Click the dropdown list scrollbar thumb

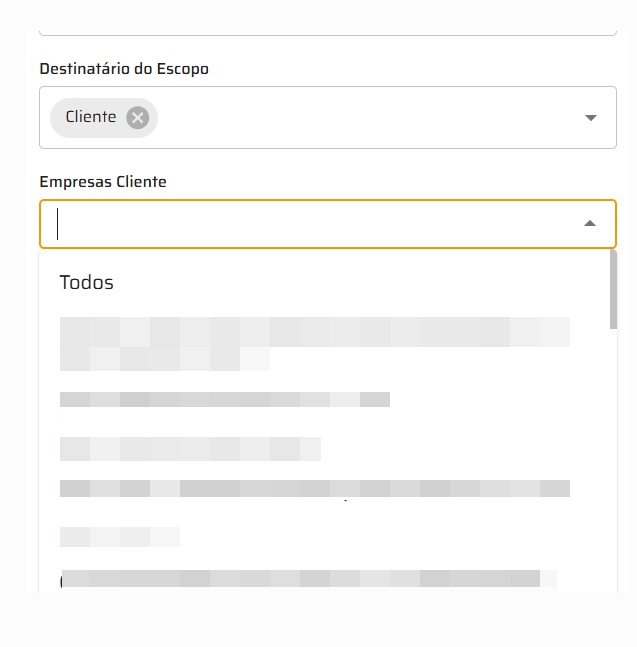613,288
